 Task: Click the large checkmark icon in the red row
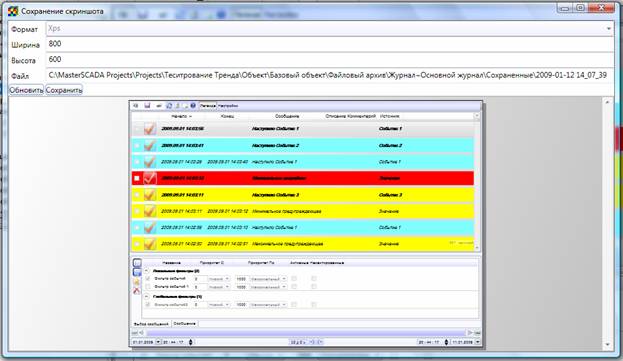149,178
